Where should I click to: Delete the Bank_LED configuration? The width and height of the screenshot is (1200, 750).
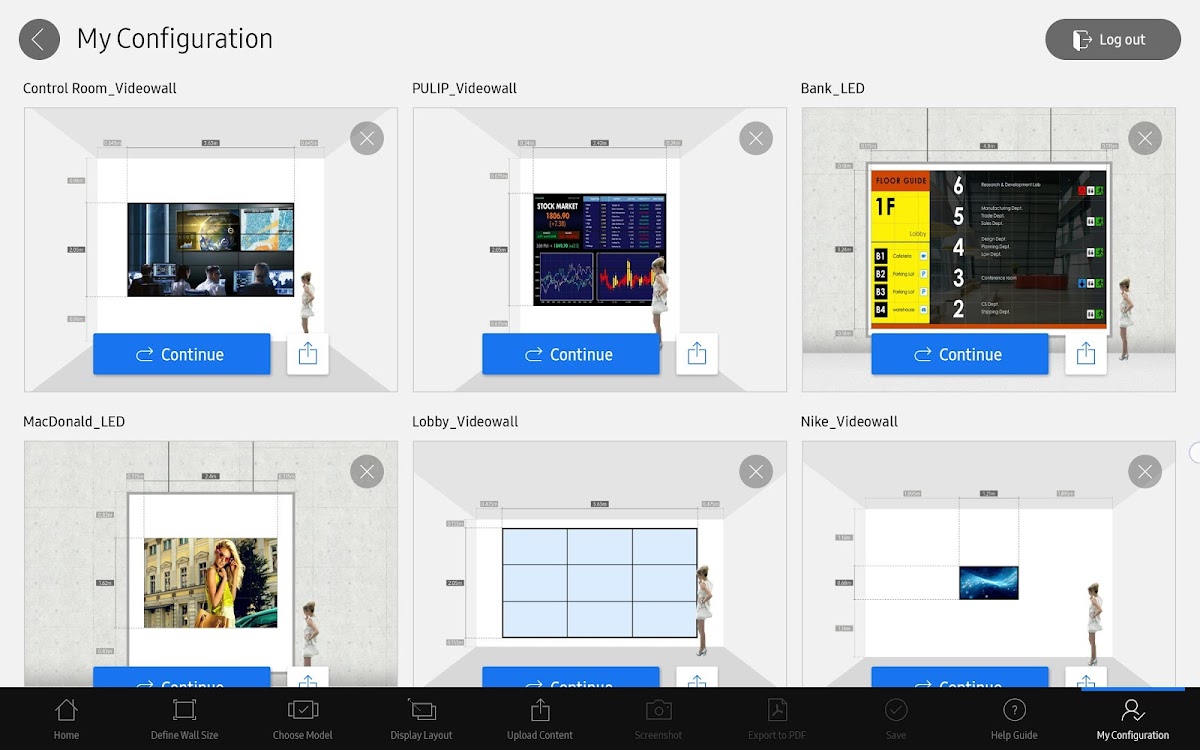[x=1144, y=138]
